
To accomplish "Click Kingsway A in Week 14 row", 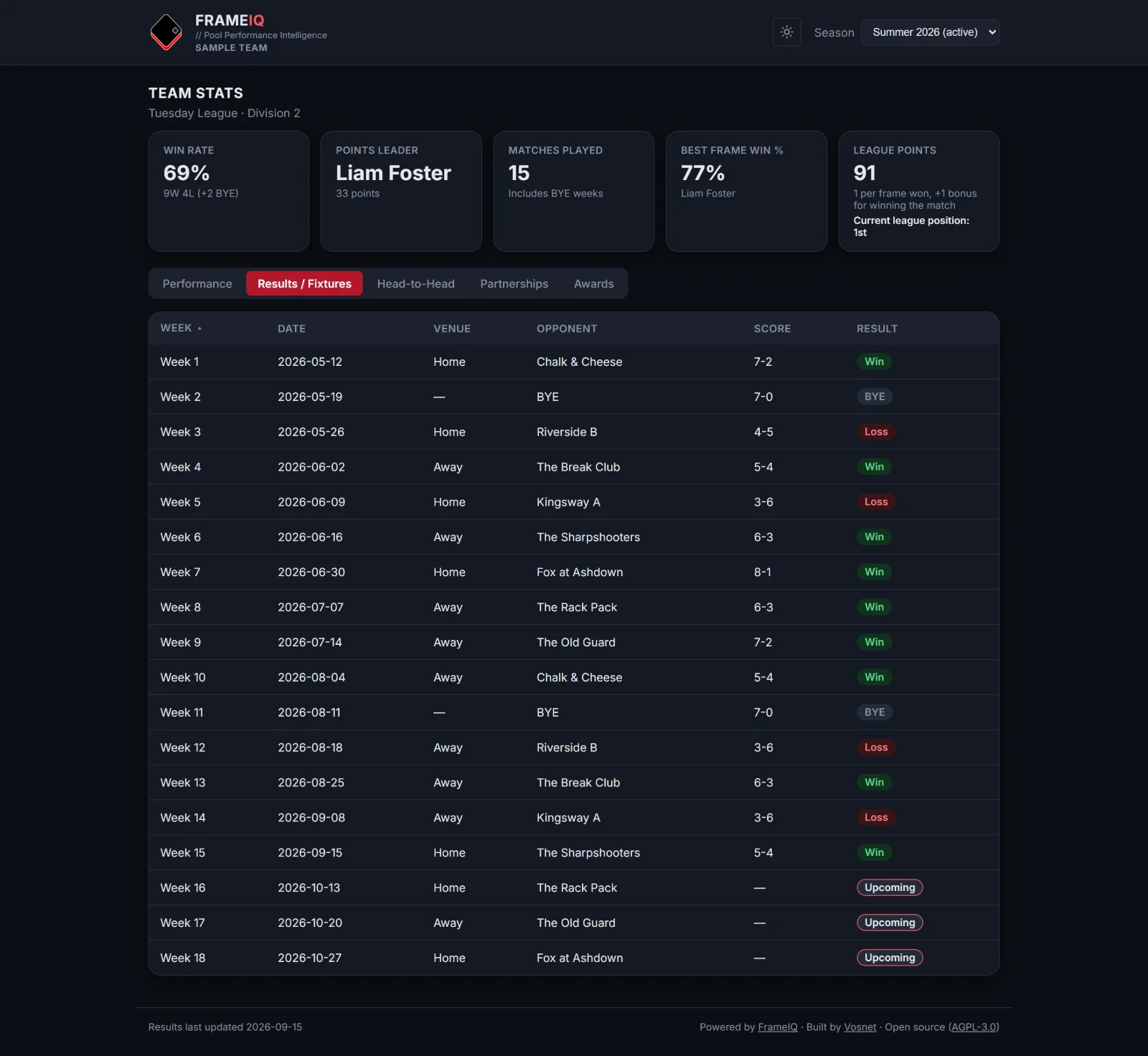I will 568,818.
